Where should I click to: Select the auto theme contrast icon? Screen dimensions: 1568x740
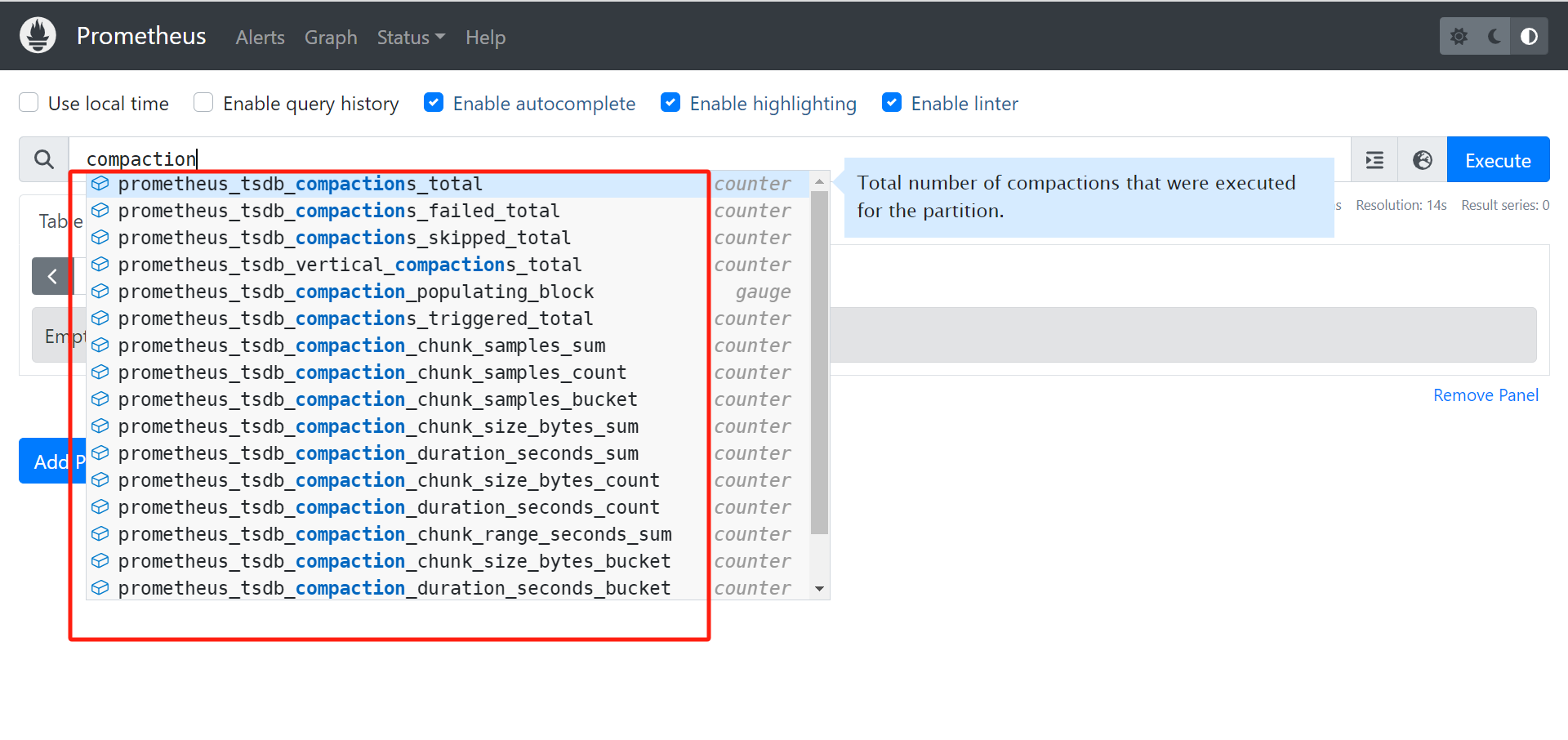1529,37
